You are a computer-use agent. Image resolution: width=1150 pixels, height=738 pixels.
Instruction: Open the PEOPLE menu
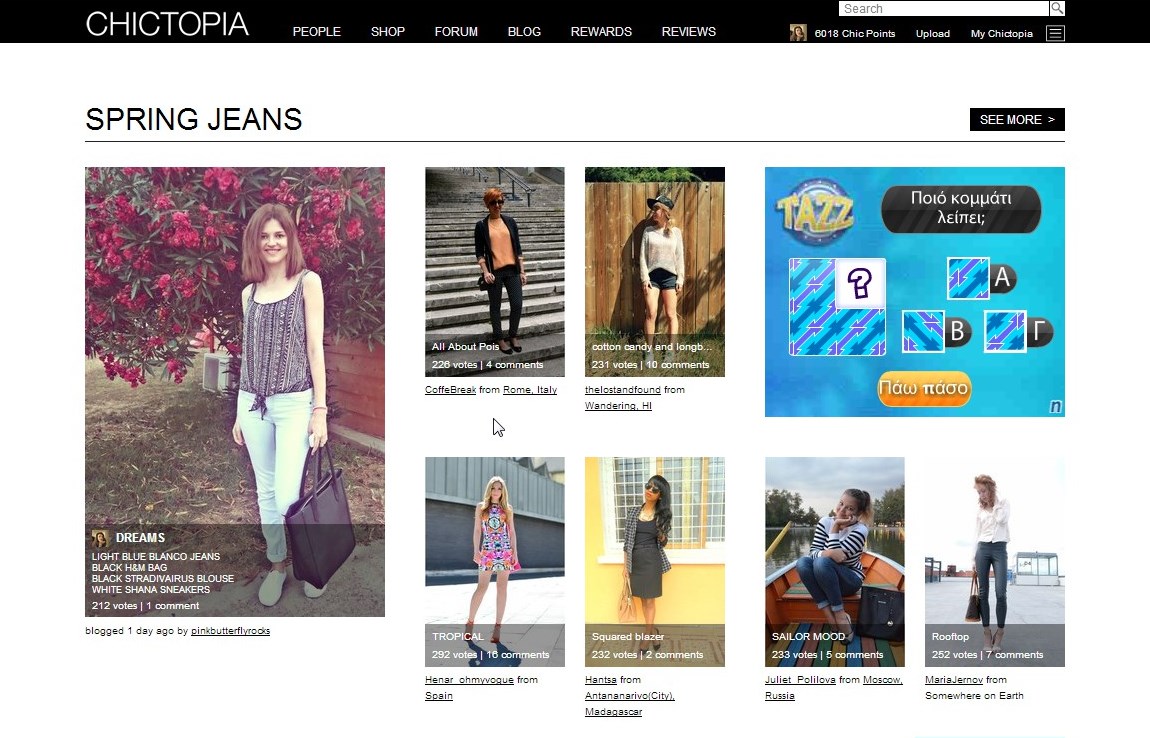click(317, 32)
